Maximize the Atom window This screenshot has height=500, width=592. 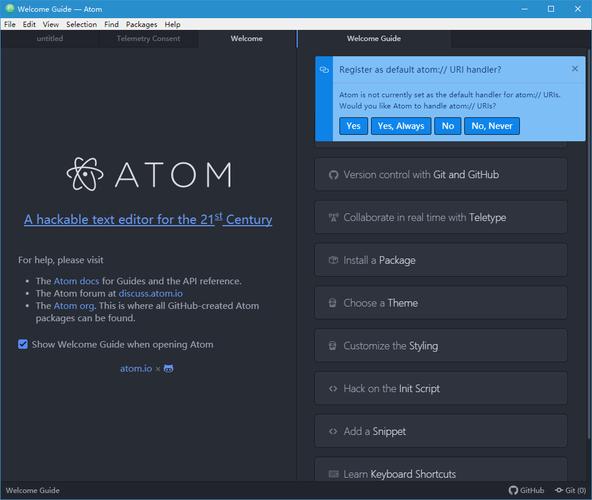coord(551,9)
